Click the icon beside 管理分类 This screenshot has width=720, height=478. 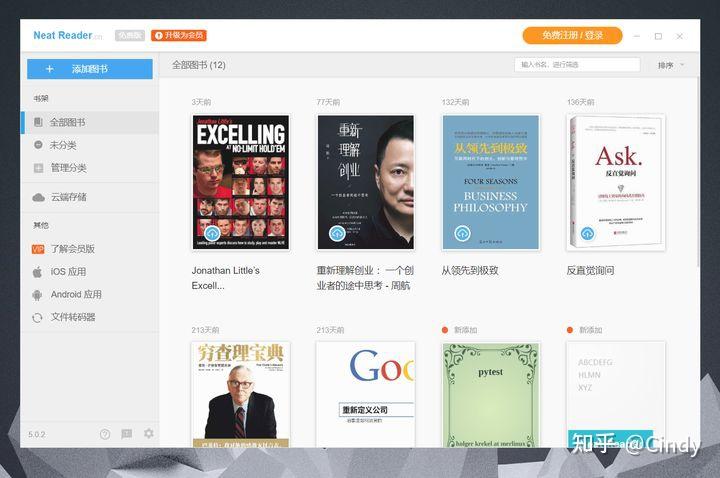click(38, 168)
